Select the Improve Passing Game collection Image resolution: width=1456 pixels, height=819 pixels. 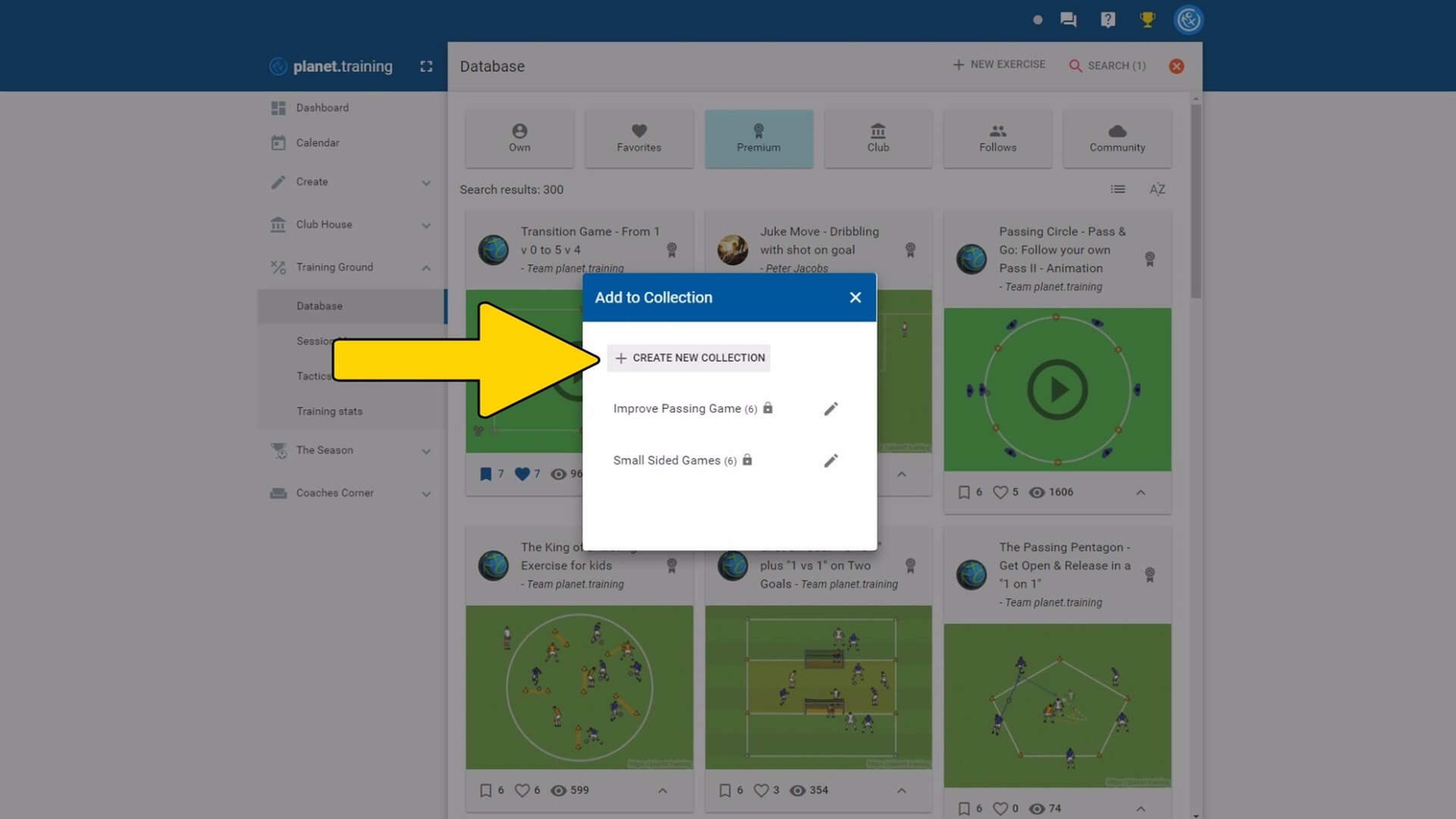693,408
